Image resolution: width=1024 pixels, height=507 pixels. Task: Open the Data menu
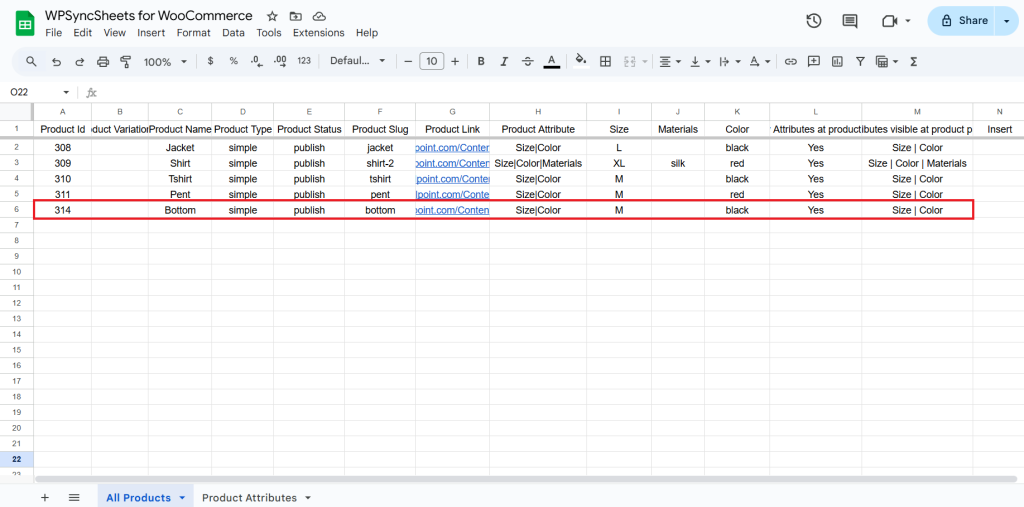click(233, 33)
